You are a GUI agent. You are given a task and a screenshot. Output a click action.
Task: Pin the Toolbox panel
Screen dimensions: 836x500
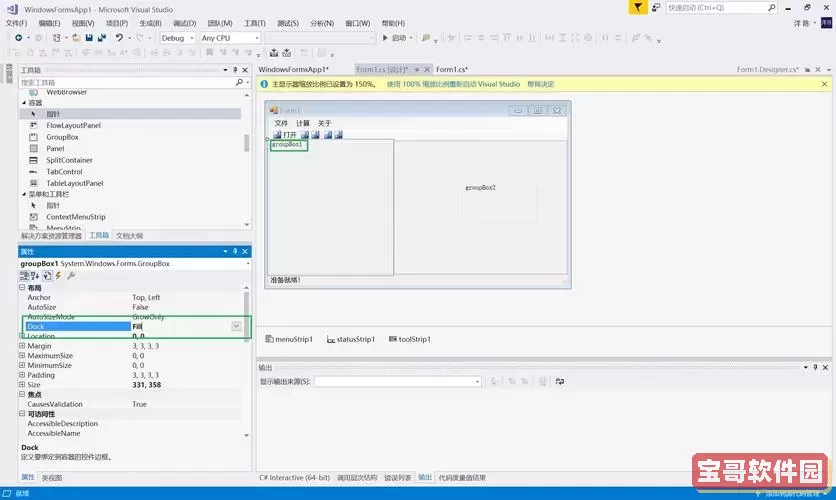[x=235, y=70]
